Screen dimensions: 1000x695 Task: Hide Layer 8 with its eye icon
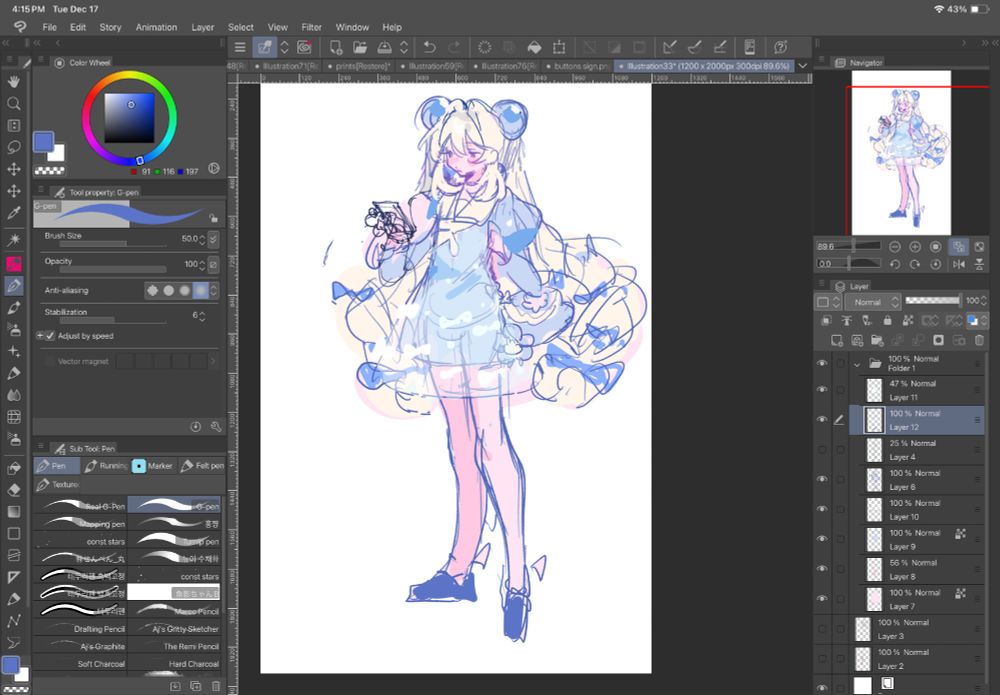[x=822, y=569]
